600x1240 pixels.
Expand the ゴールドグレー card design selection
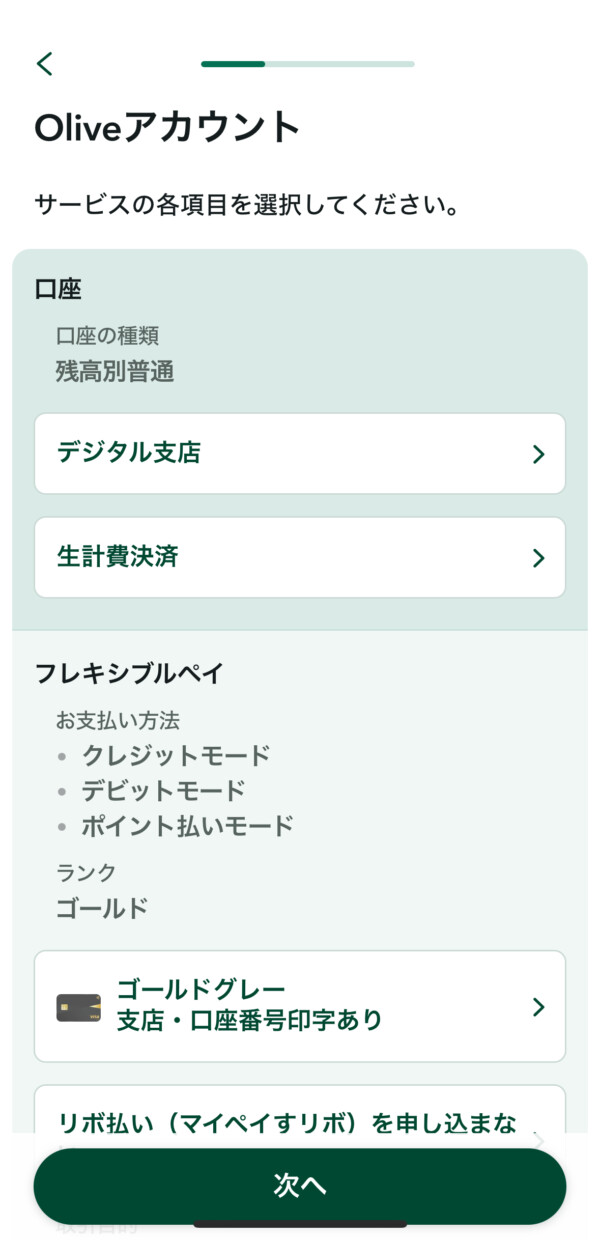pyautogui.click(x=300, y=1006)
